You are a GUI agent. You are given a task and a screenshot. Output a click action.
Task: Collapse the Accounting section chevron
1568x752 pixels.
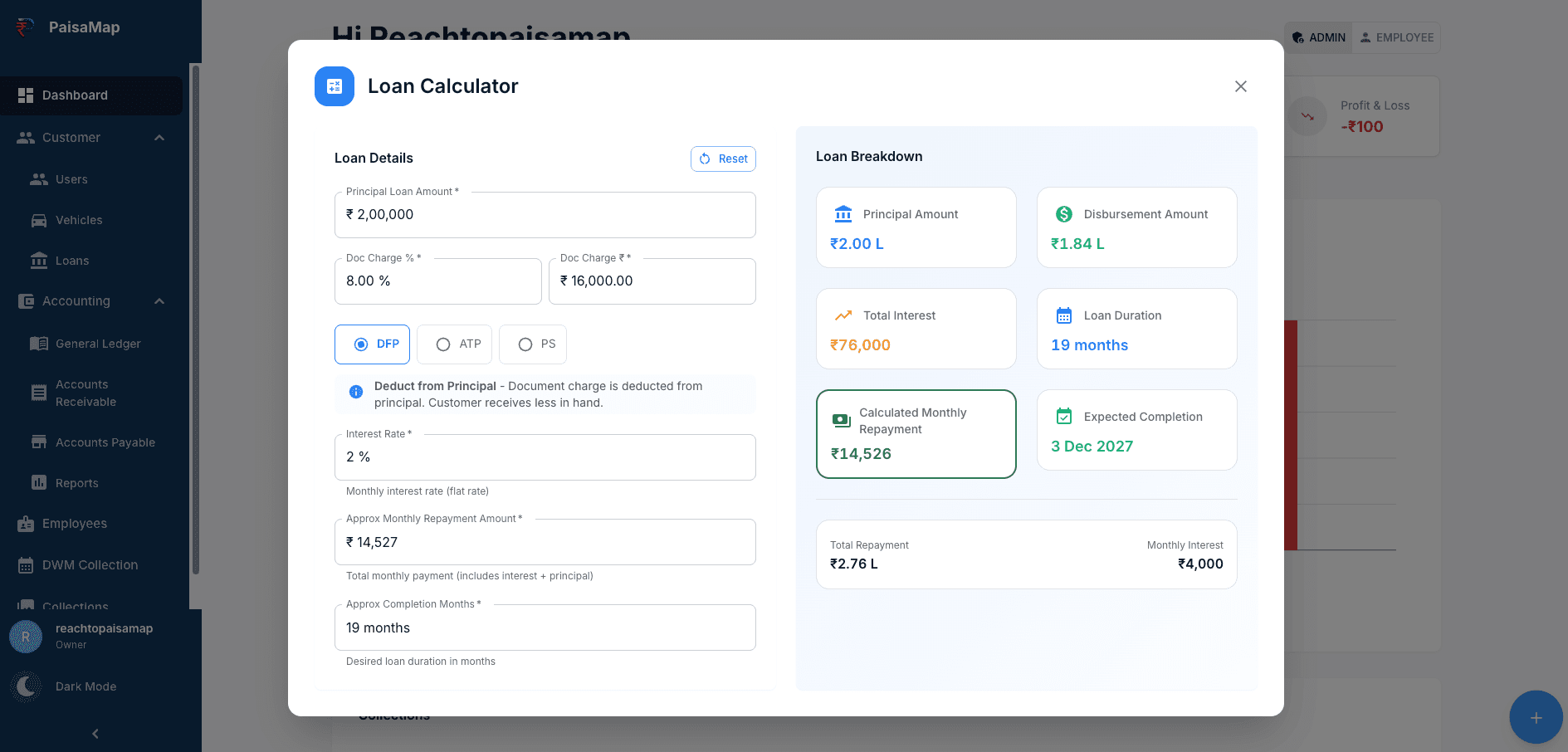point(159,301)
